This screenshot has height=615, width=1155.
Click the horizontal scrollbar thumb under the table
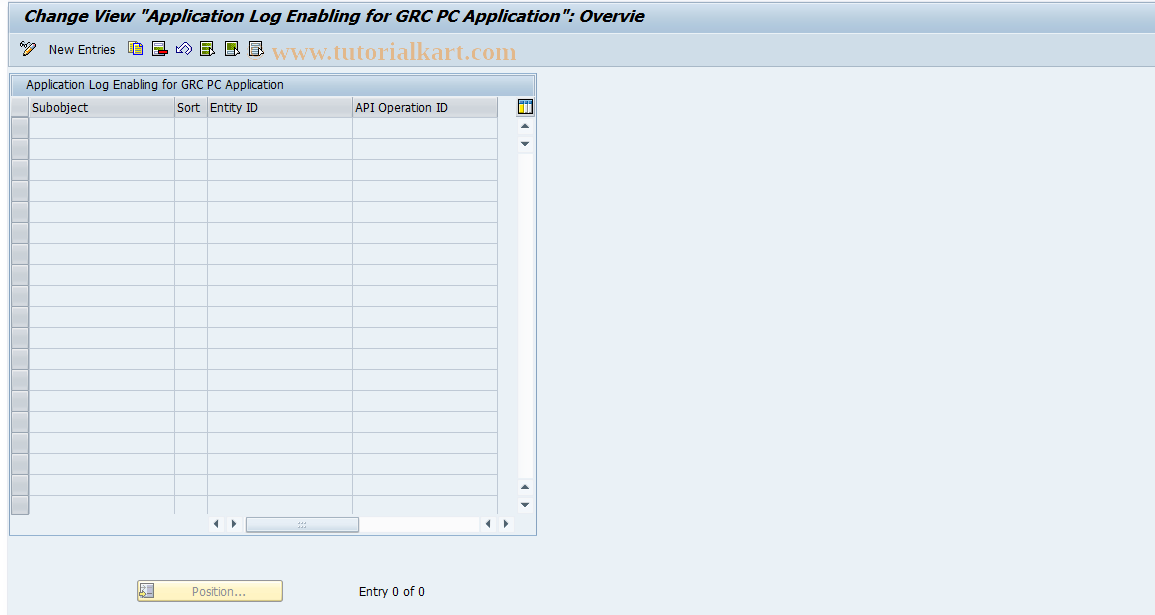coord(302,524)
